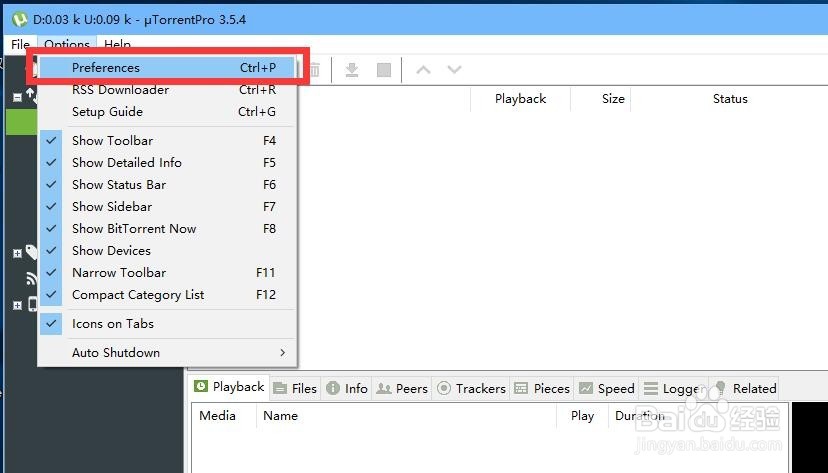The image size is (828, 473).
Task: Expand the Labels tree node plus box
Action: pos(17,254)
